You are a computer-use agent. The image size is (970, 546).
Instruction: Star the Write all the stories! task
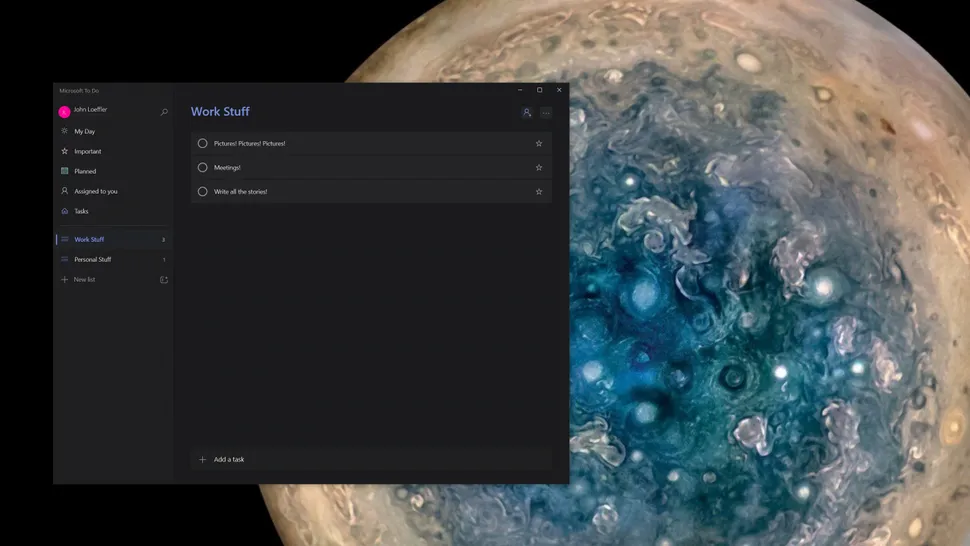(x=539, y=192)
